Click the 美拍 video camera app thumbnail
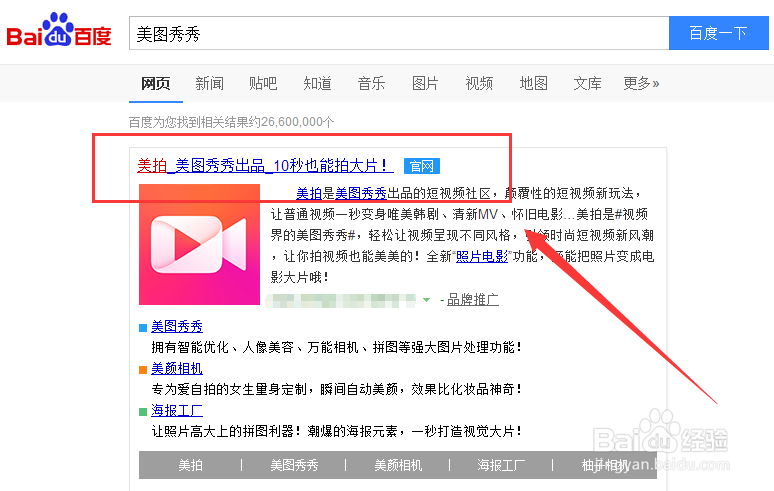Viewport: 774px width, 491px height. (x=199, y=244)
